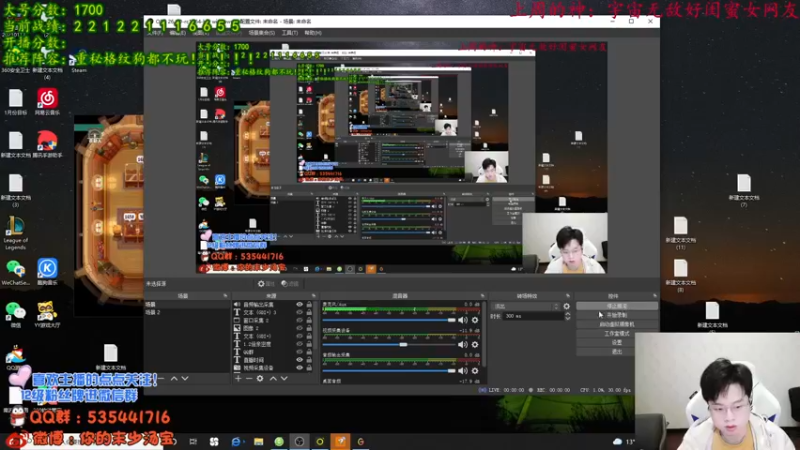Image resolution: width=800 pixels, height=450 pixels.
Task: Toggle visibility of 图像 2 source
Action: [299, 328]
